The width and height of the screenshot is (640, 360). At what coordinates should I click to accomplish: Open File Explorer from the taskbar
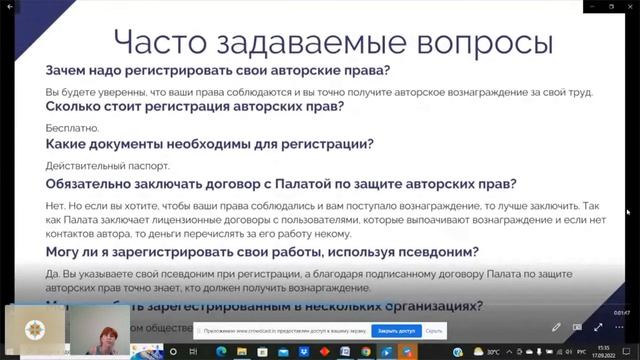[242, 351]
